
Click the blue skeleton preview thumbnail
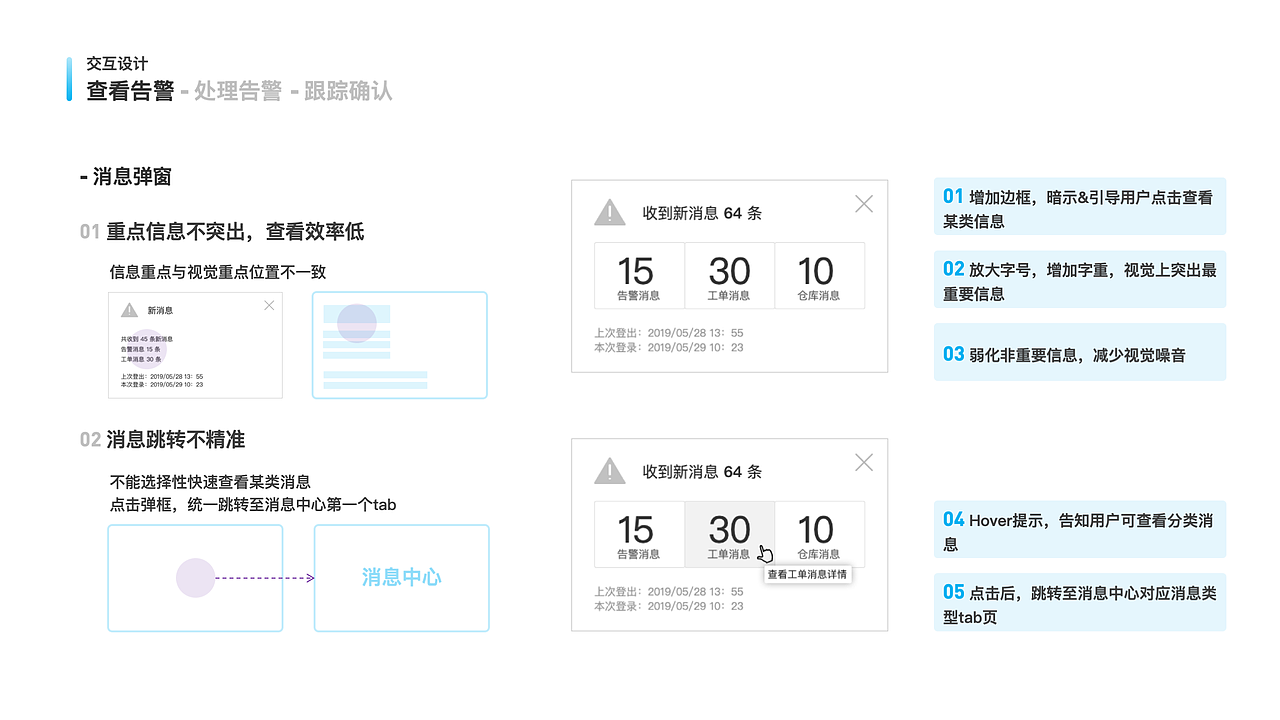pyautogui.click(x=399, y=345)
